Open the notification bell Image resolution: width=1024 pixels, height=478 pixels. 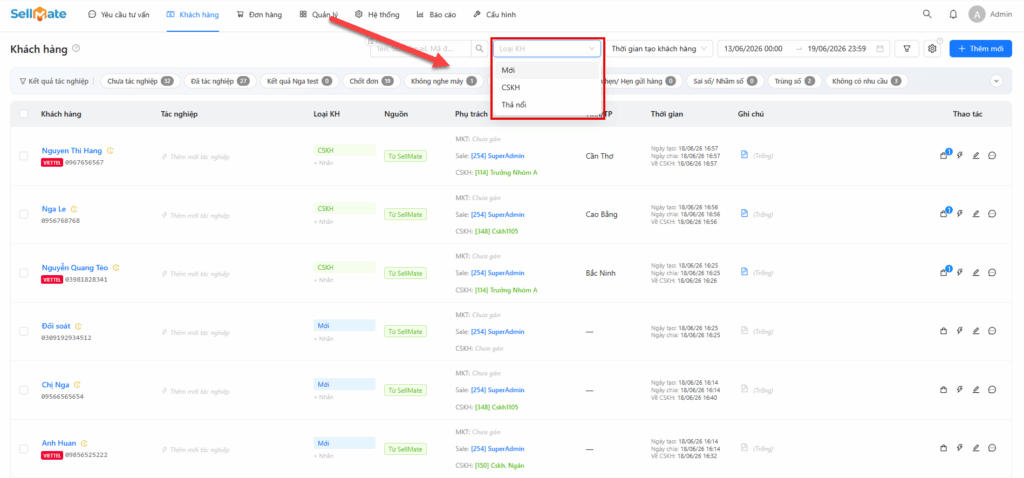pos(953,14)
